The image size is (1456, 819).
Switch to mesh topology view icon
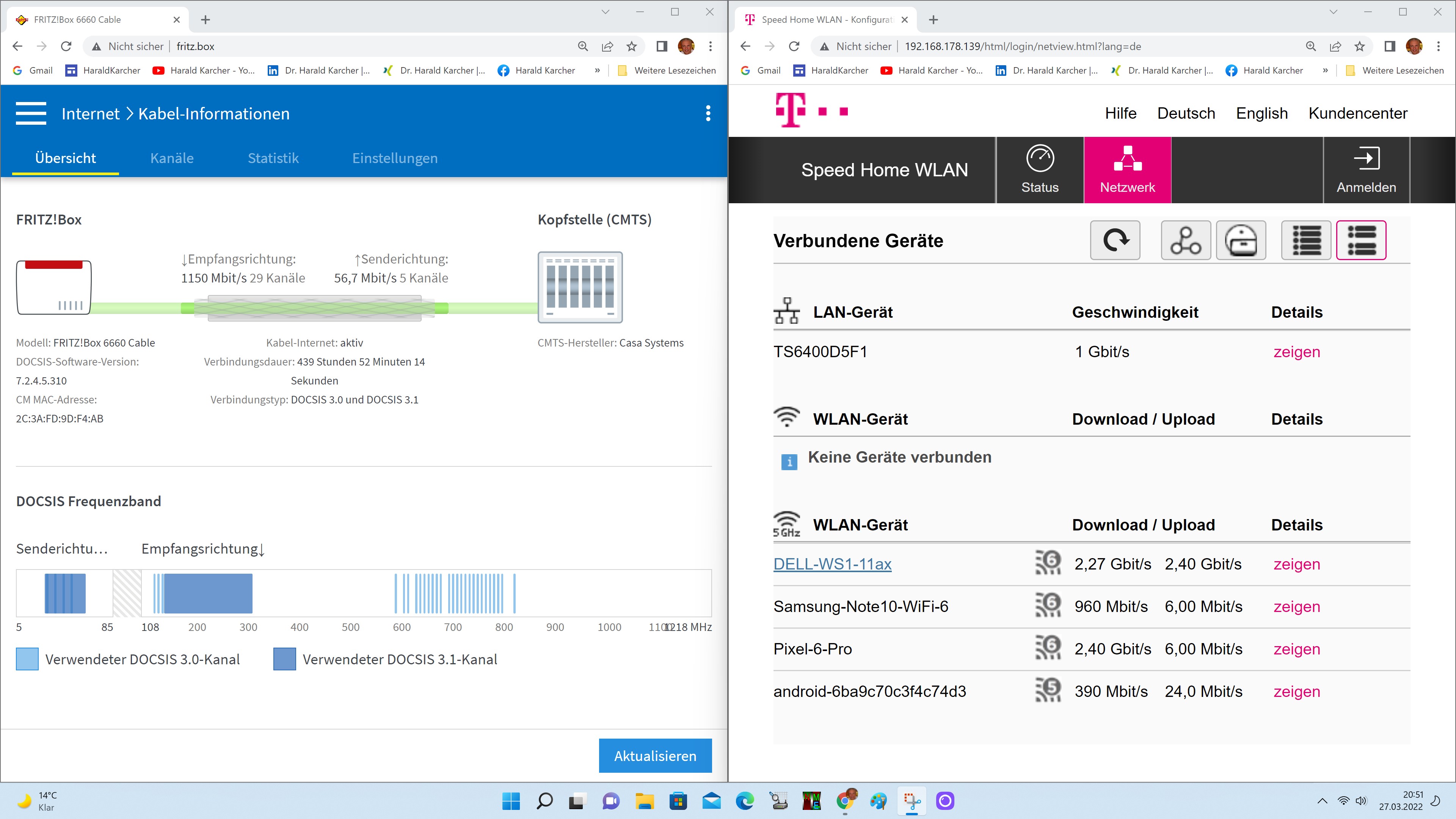pyautogui.click(x=1185, y=240)
